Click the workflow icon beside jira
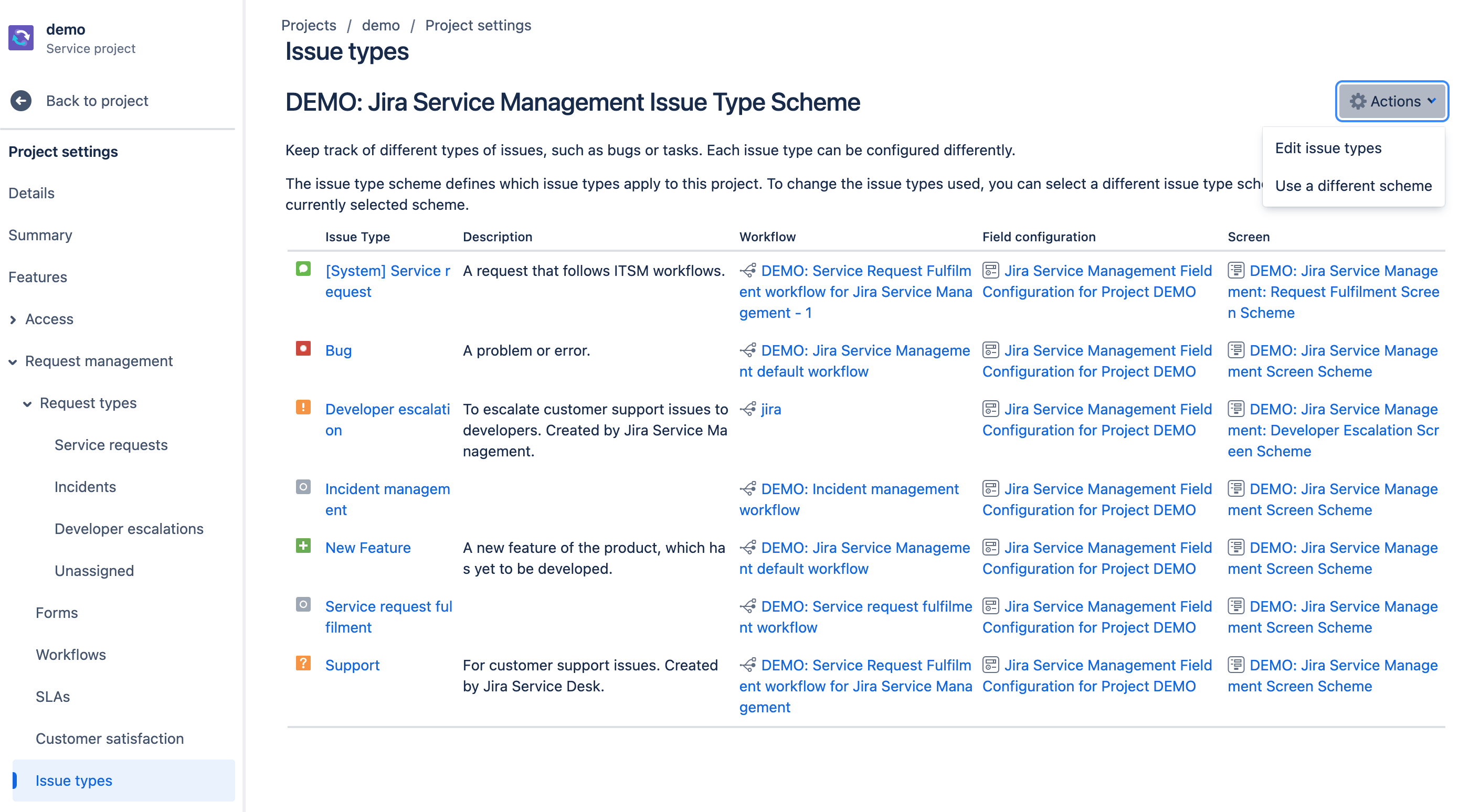The image size is (1480, 812). point(747,408)
